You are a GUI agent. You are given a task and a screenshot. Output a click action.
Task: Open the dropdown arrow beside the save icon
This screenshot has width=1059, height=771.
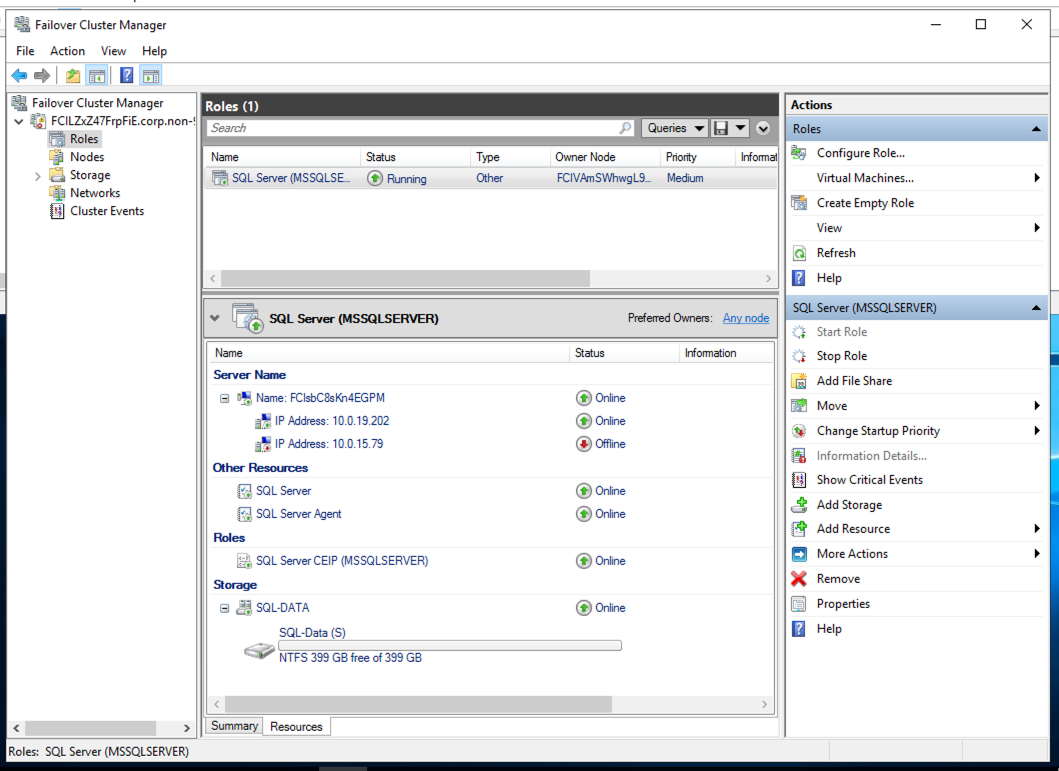740,128
